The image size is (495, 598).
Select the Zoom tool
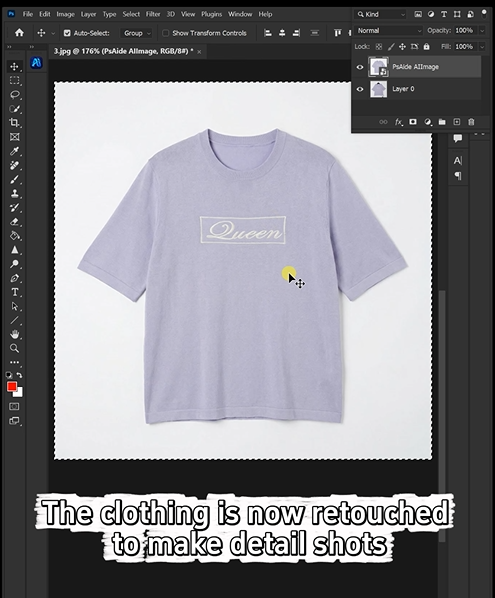14,348
